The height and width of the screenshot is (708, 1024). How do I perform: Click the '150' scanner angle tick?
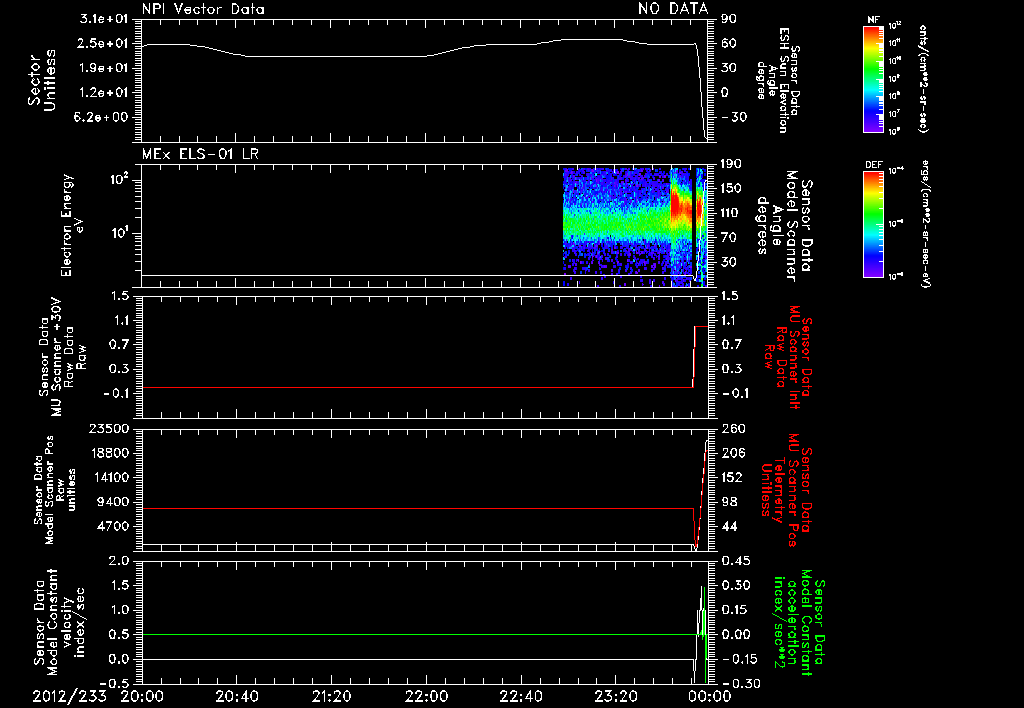click(x=731, y=188)
